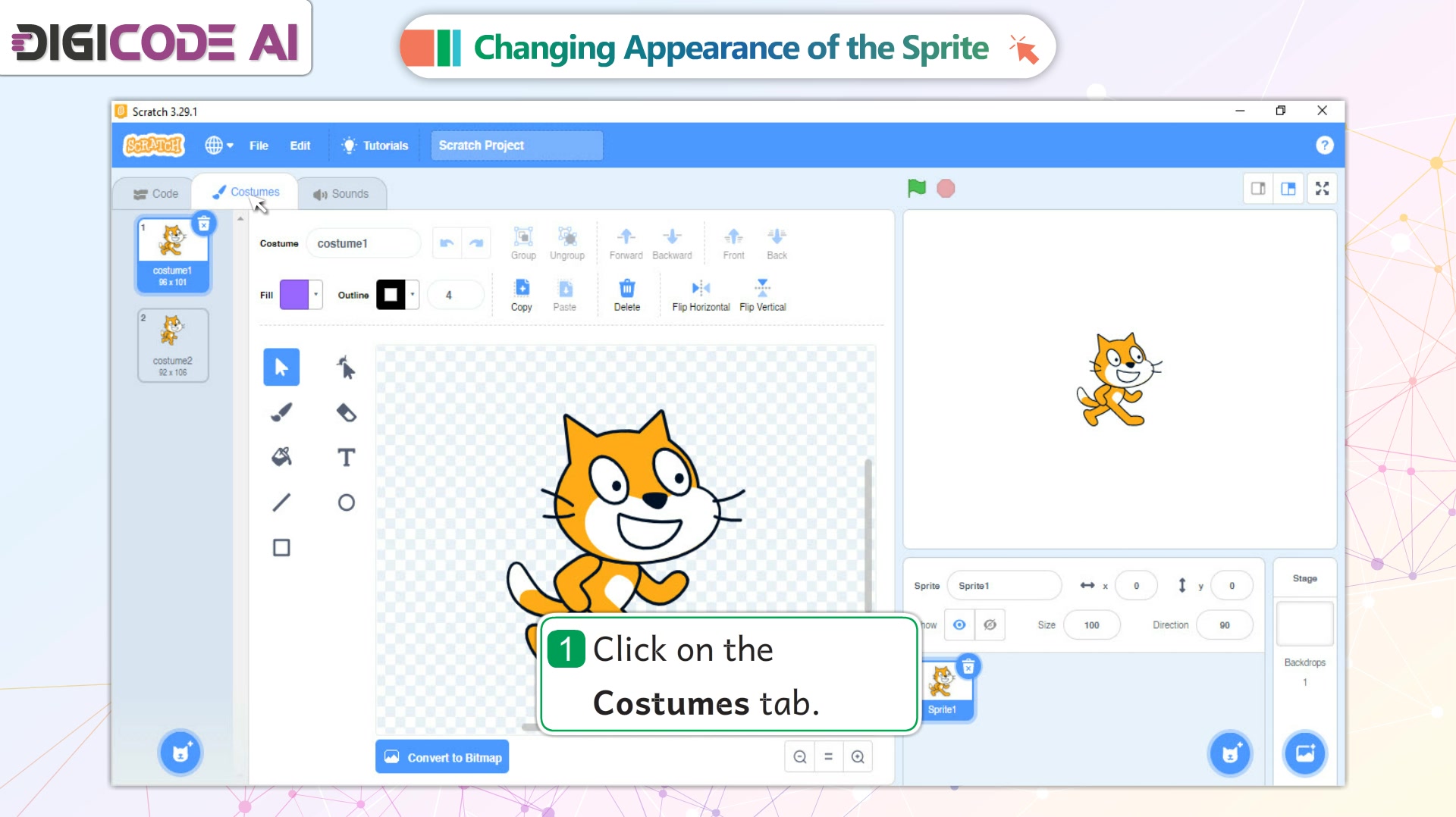
Task: Select the Circle tool
Action: pos(346,502)
